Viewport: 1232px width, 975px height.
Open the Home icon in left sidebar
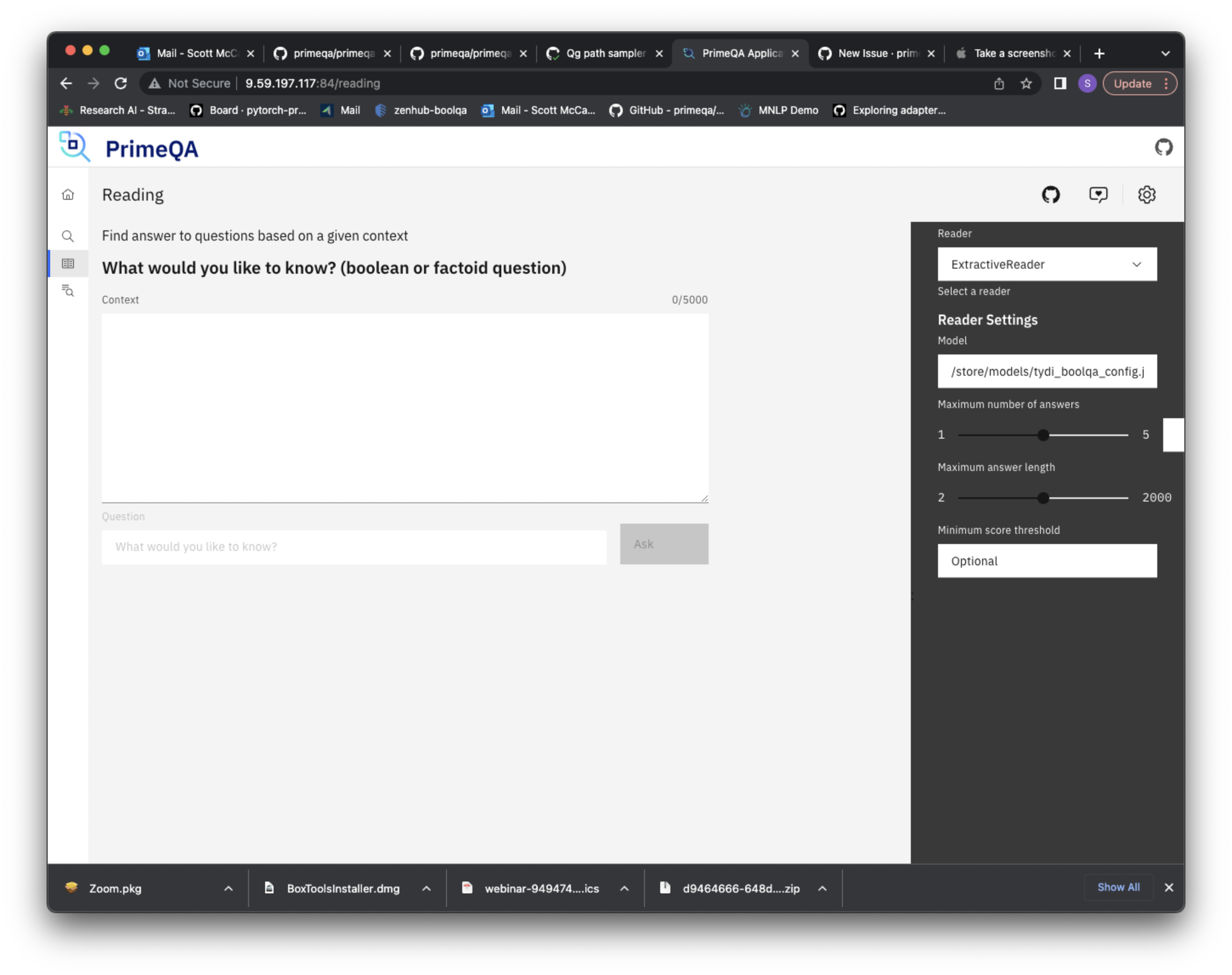[68, 195]
